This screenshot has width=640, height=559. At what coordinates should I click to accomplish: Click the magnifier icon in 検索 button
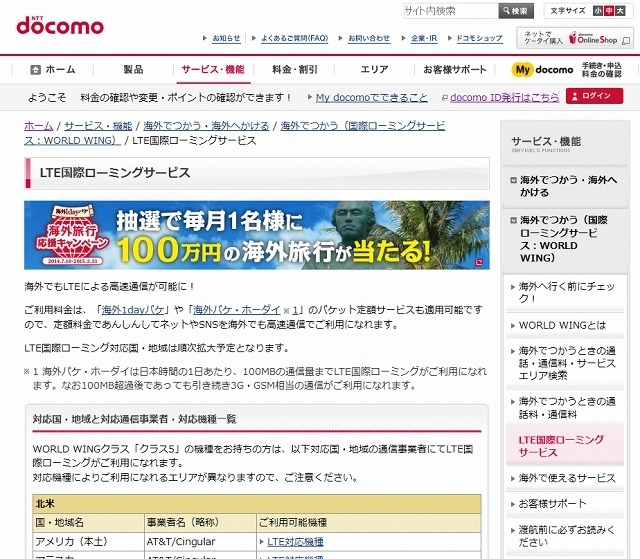(x=507, y=11)
